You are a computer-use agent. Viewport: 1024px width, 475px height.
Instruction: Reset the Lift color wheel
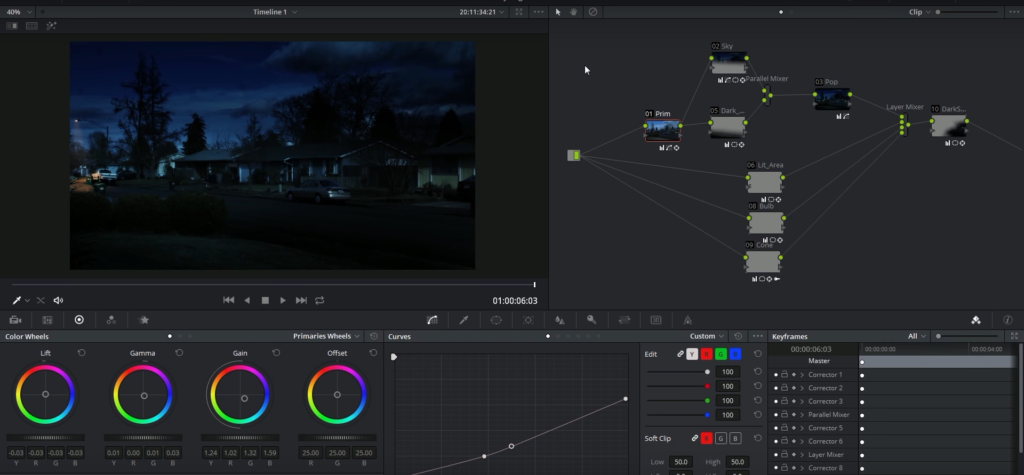click(82, 353)
